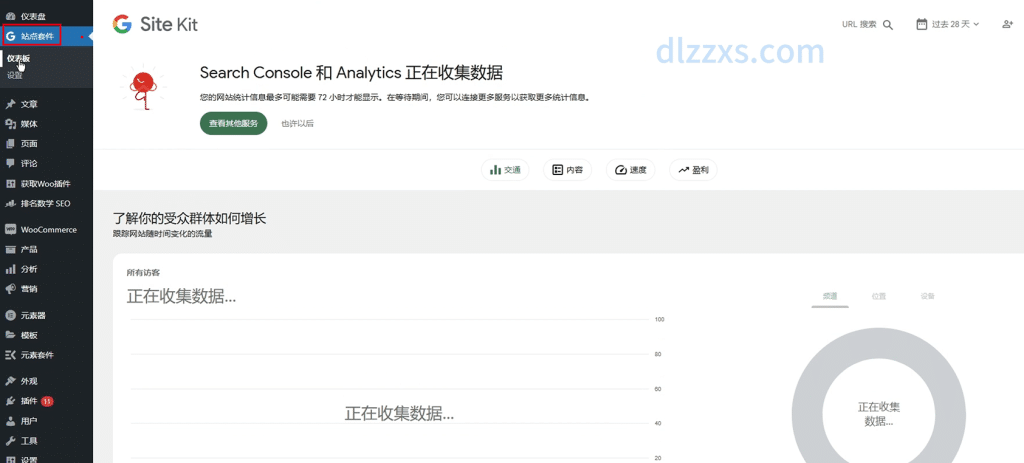Click 分析 analytics bar icon

[10, 269]
